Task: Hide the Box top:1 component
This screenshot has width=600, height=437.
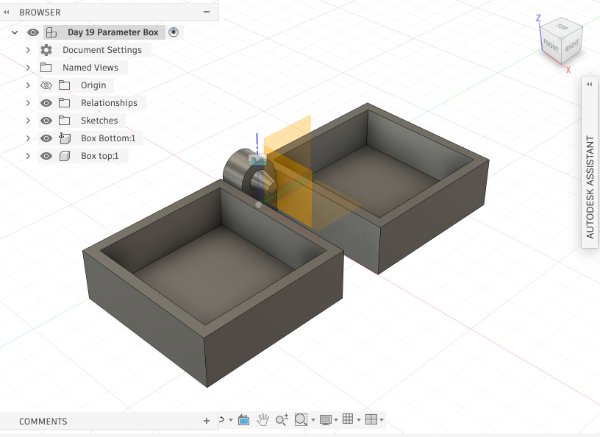Action: coord(46,156)
